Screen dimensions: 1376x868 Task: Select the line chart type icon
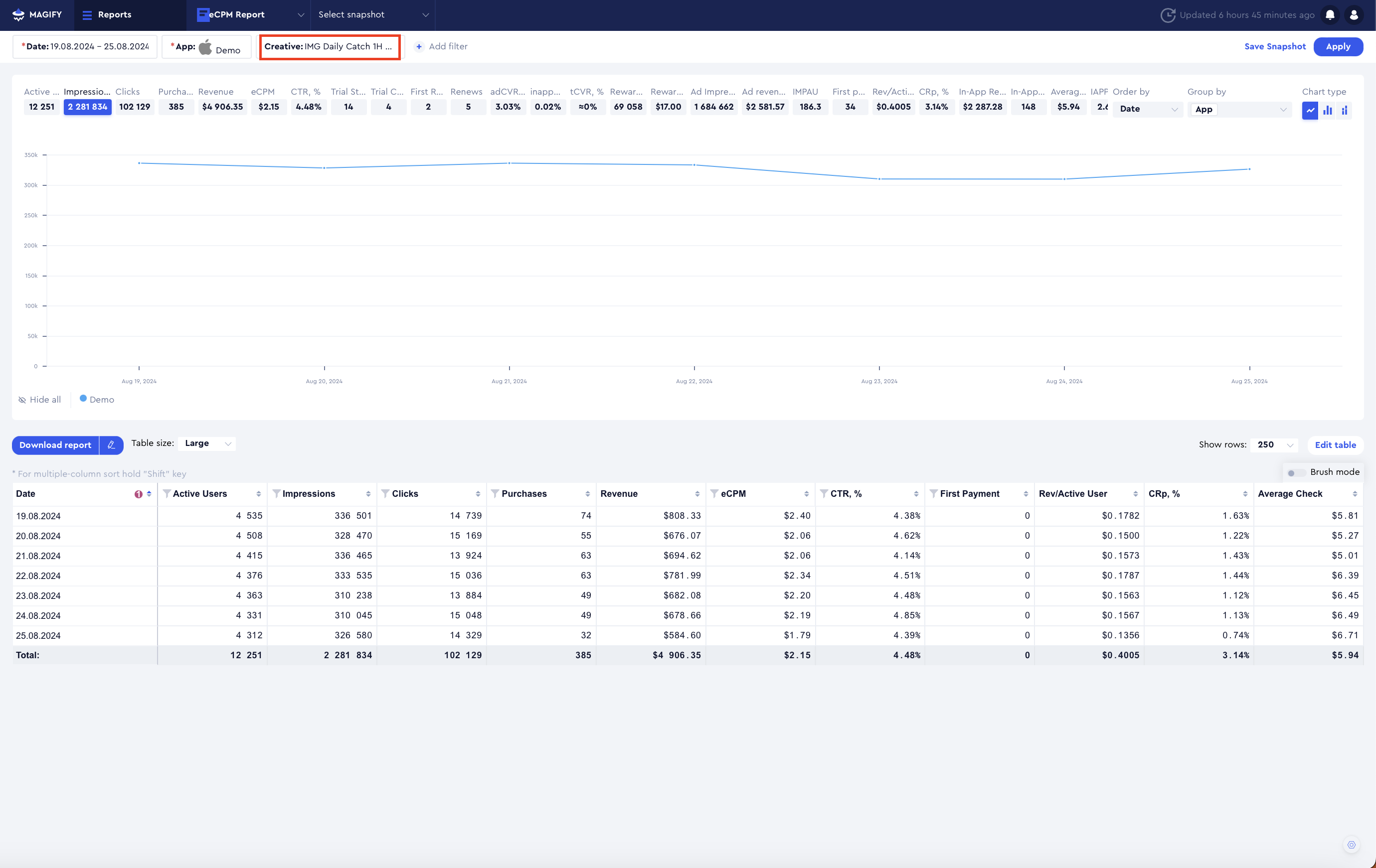tap(1310, 110)
